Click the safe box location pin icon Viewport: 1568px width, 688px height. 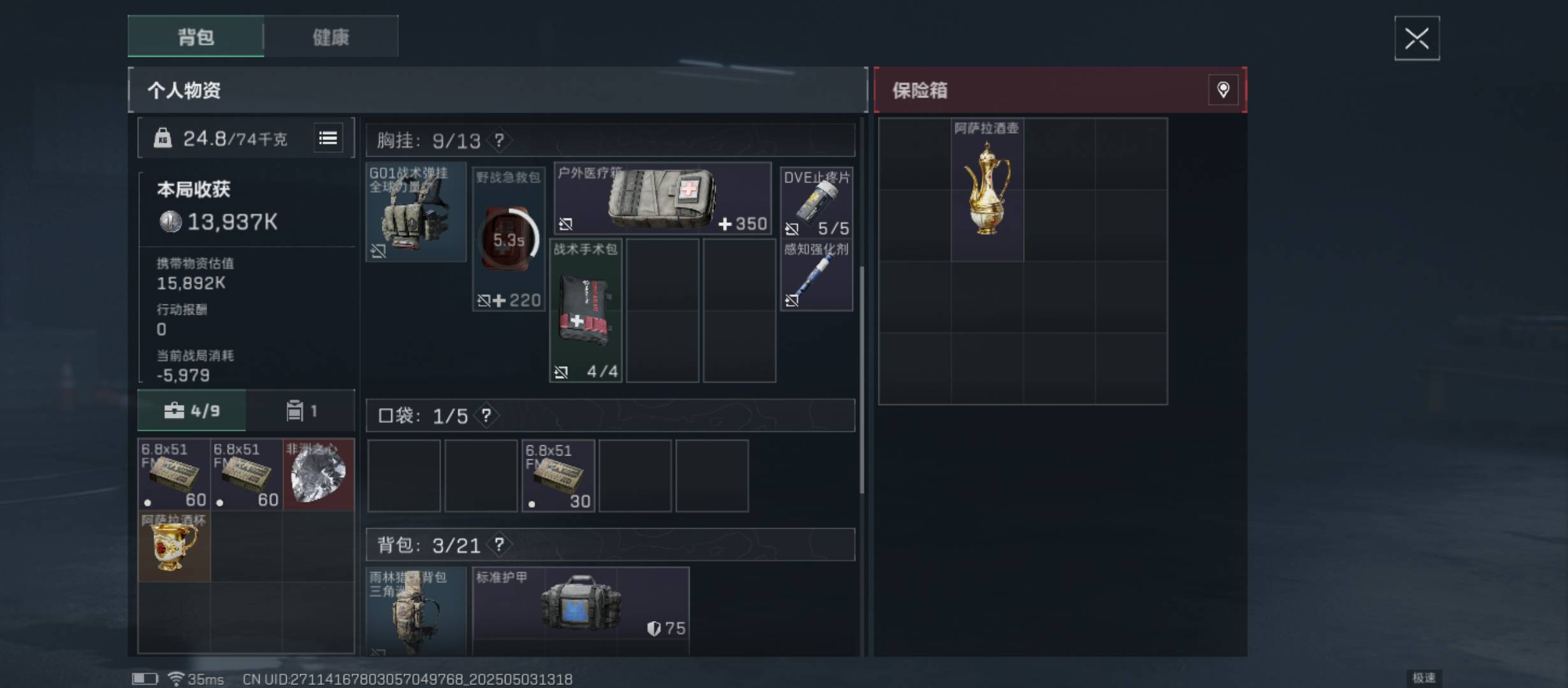1223,90
